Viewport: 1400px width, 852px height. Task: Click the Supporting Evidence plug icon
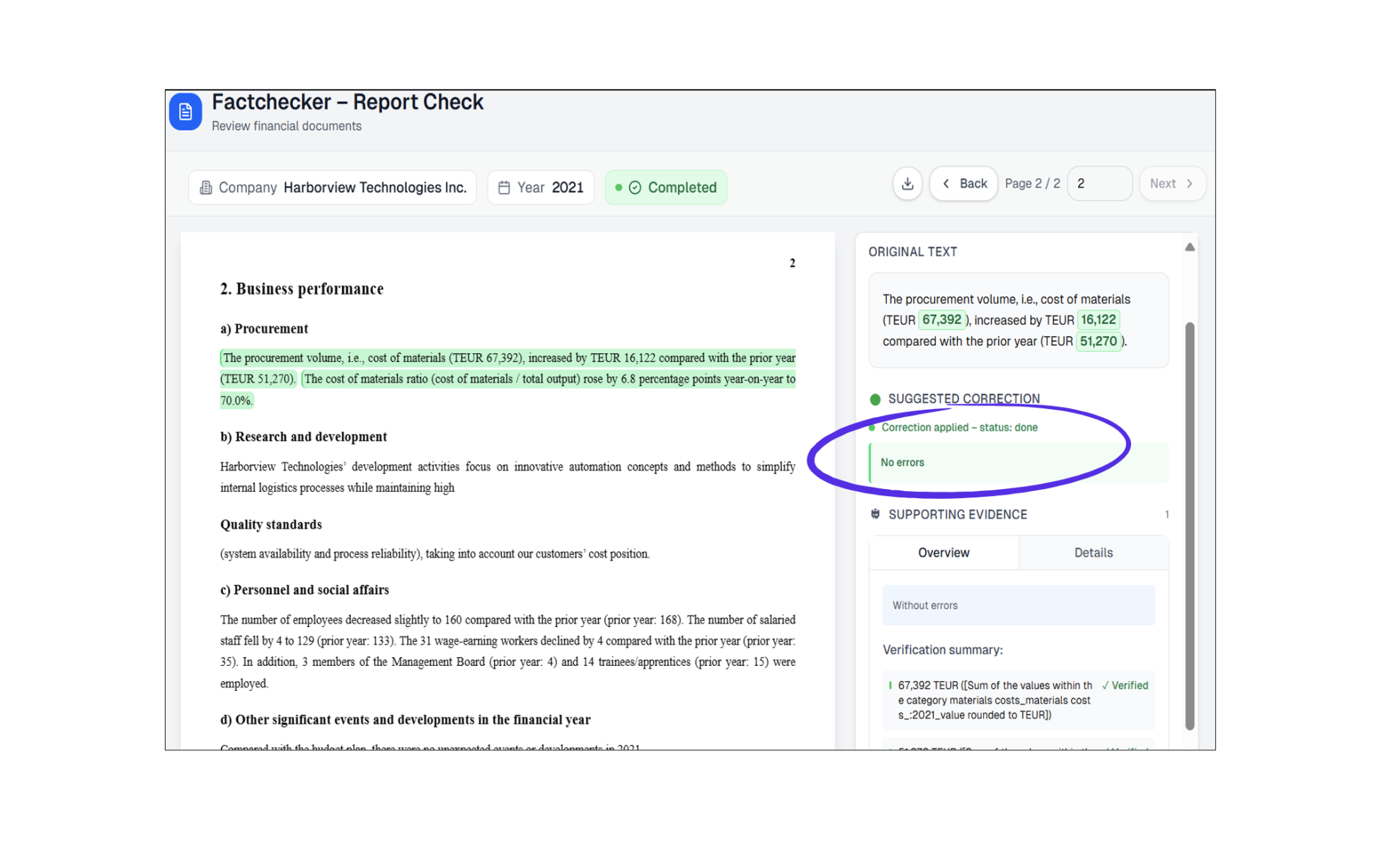click(876, 514)
